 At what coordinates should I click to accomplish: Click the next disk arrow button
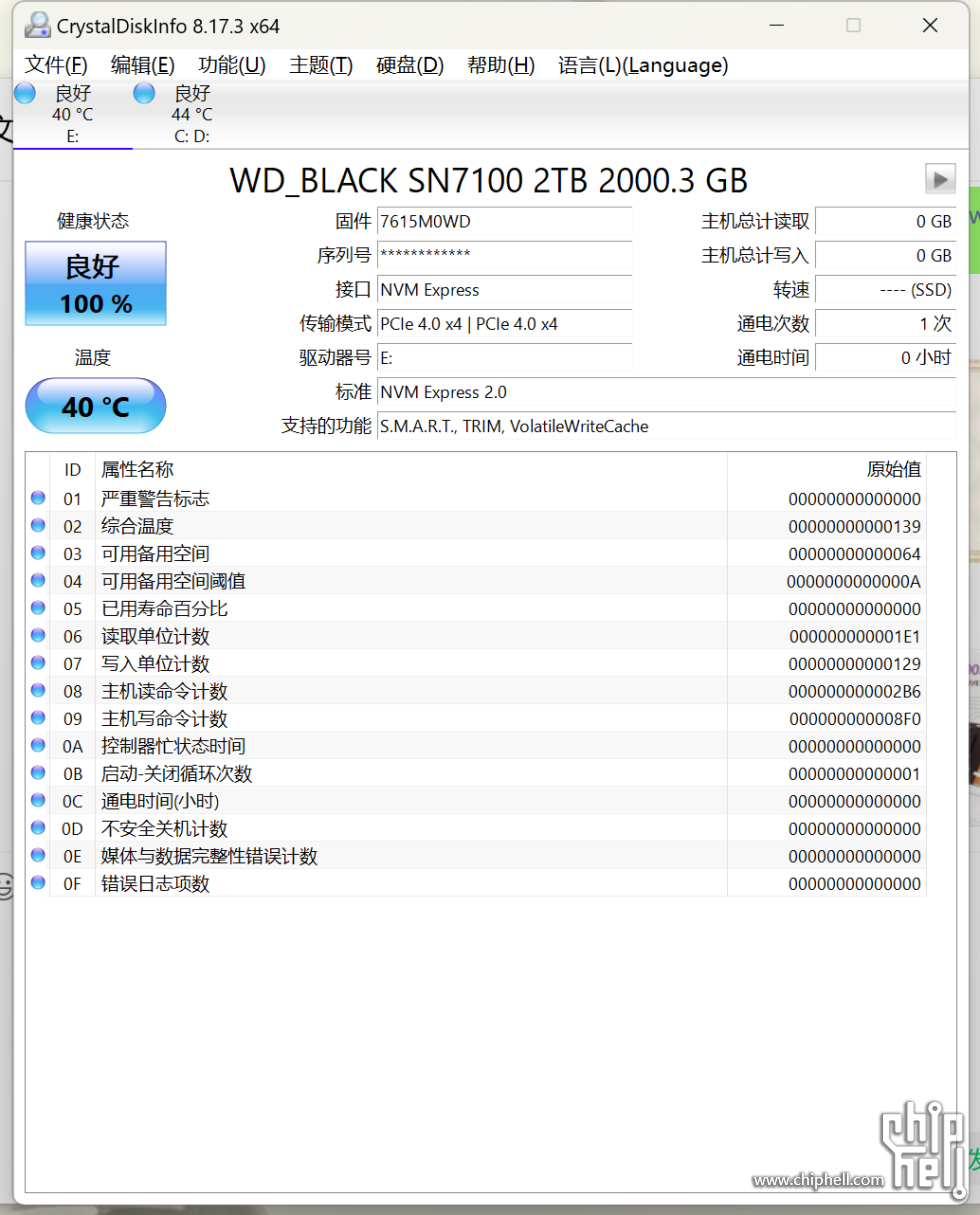pyautogui.click(x=940, y=179)
